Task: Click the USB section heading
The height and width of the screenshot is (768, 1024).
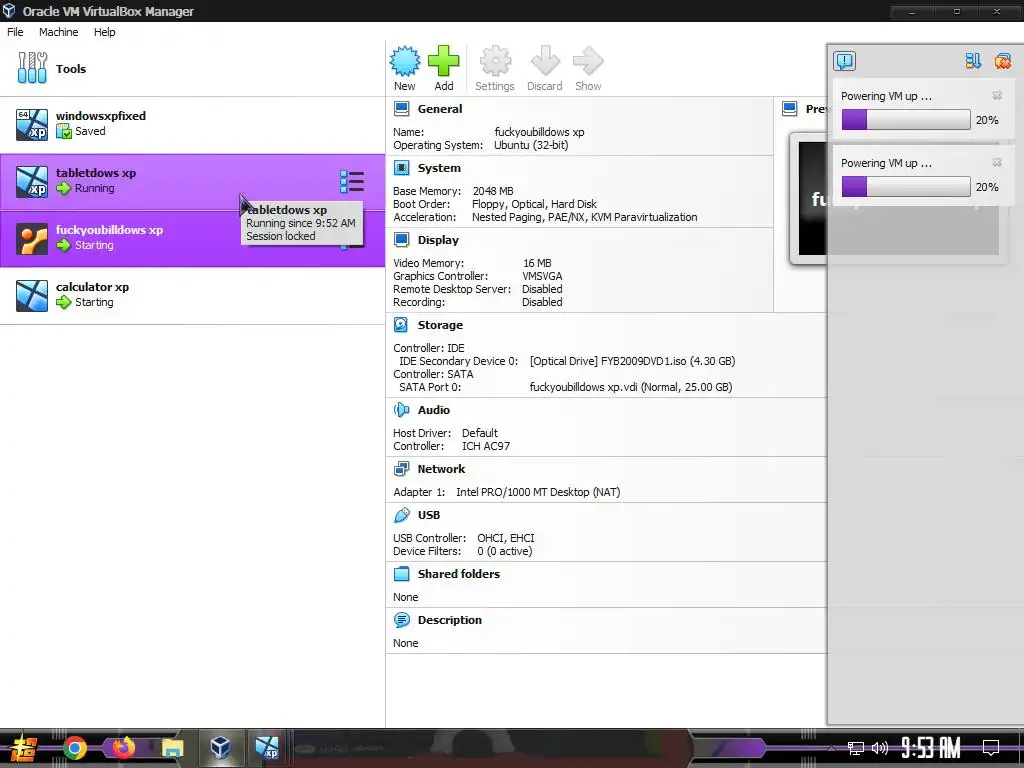Action: click(428, 515)
